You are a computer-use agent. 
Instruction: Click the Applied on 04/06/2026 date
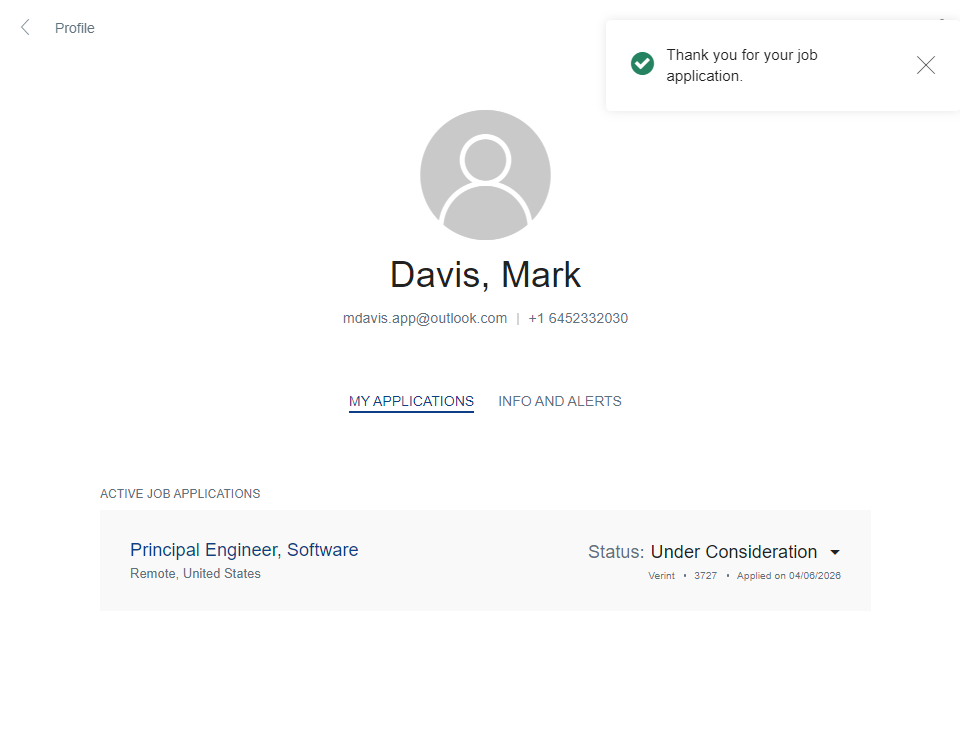pos(788,576)
